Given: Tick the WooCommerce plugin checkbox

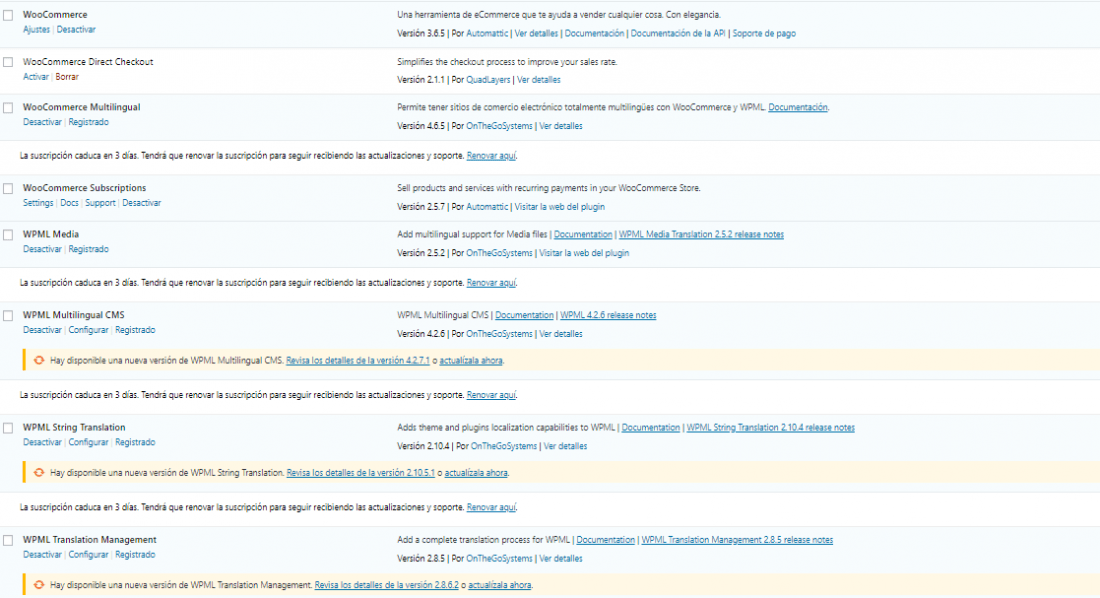Looking at the screenshot, I should point(8,15).
